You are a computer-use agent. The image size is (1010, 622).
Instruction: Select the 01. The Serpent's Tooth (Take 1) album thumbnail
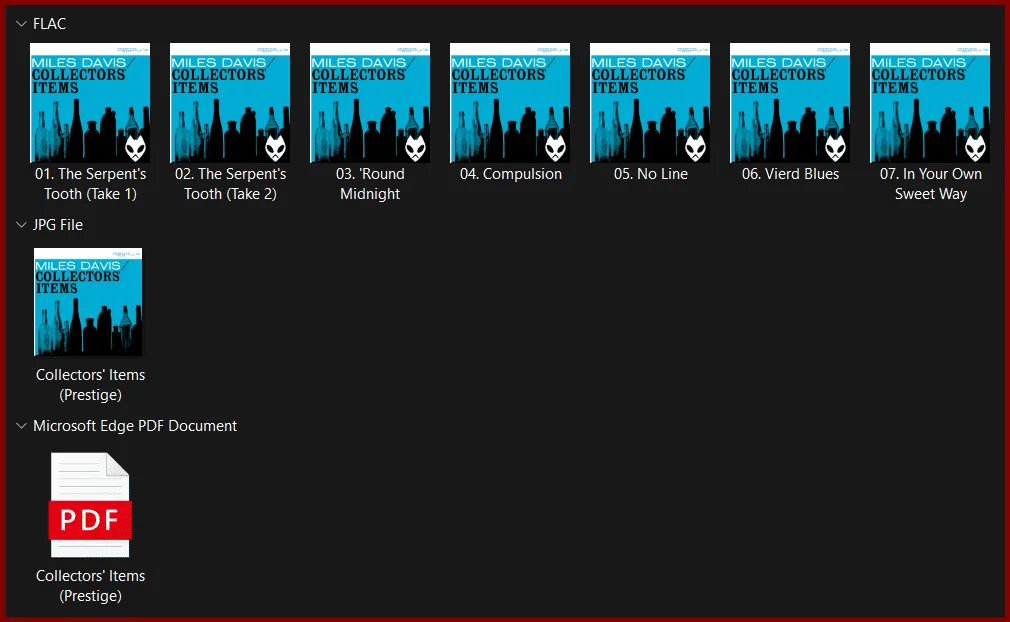click(x=90, y=103)
